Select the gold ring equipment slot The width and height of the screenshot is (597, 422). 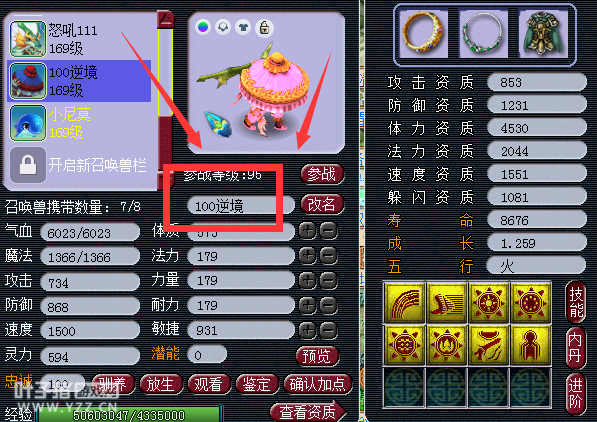[423, 34]
